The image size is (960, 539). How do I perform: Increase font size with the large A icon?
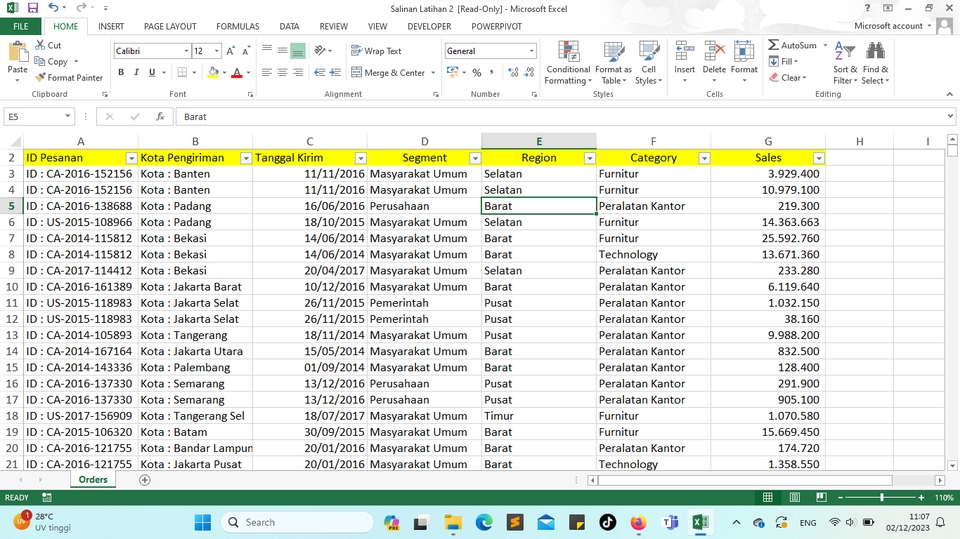pyautogui.click(x=230, y=51)
